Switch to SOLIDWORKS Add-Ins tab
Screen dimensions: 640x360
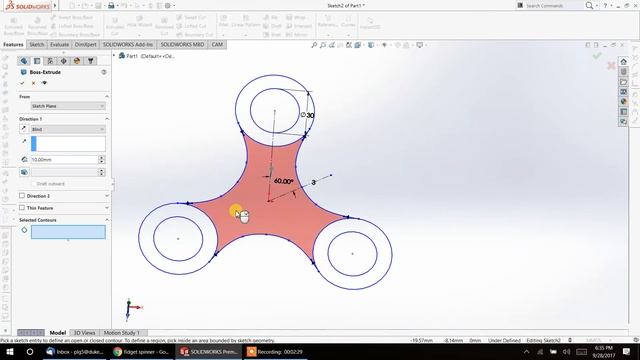click(x=128, y=44)
